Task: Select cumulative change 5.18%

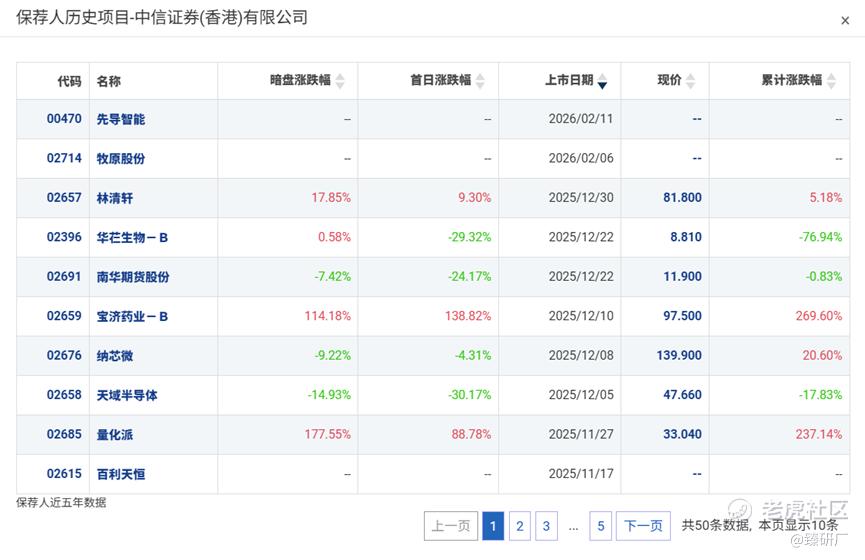Action: pos(826,198)
